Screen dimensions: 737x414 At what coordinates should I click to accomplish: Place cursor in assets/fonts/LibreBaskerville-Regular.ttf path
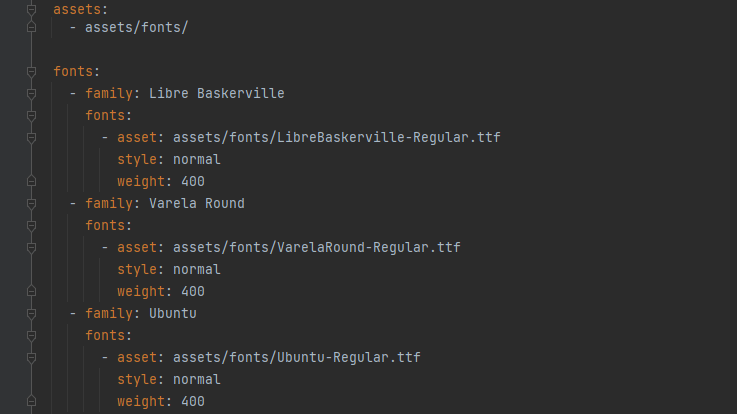[336, 138]
